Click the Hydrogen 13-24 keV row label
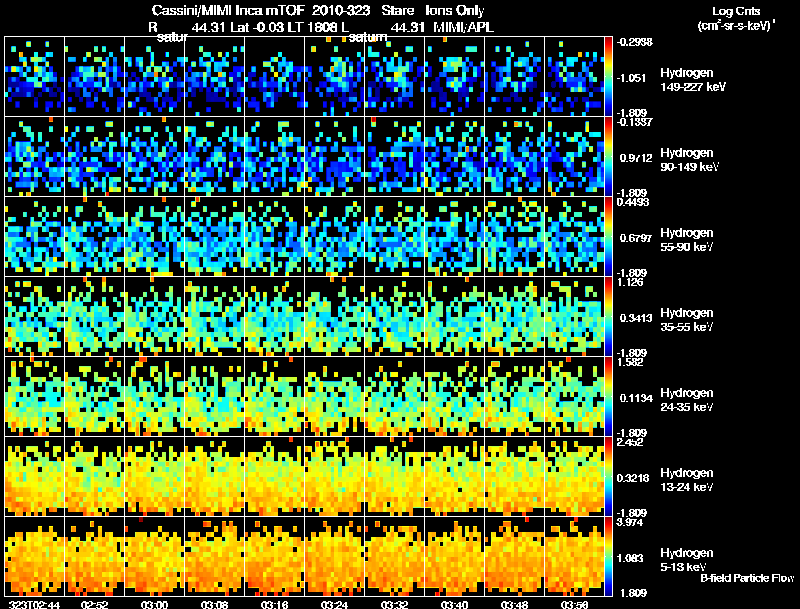The height and width of the screenshot is (609, 800). click(686, 480)
